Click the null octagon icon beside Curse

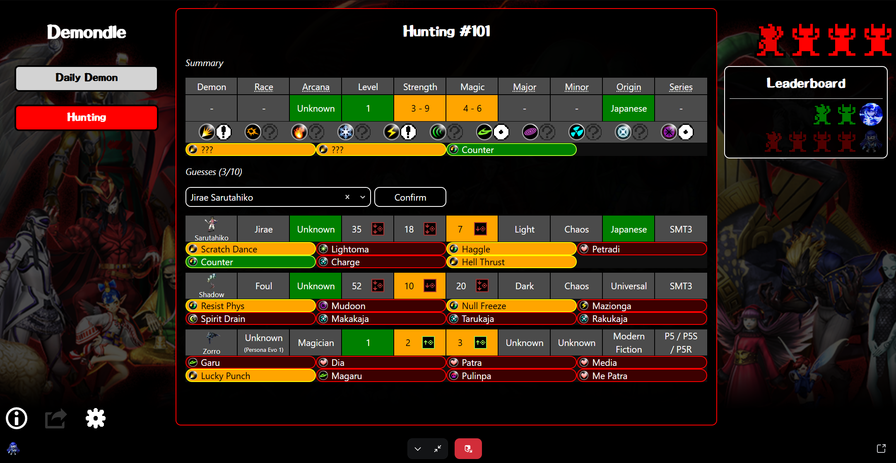point(686,132)
